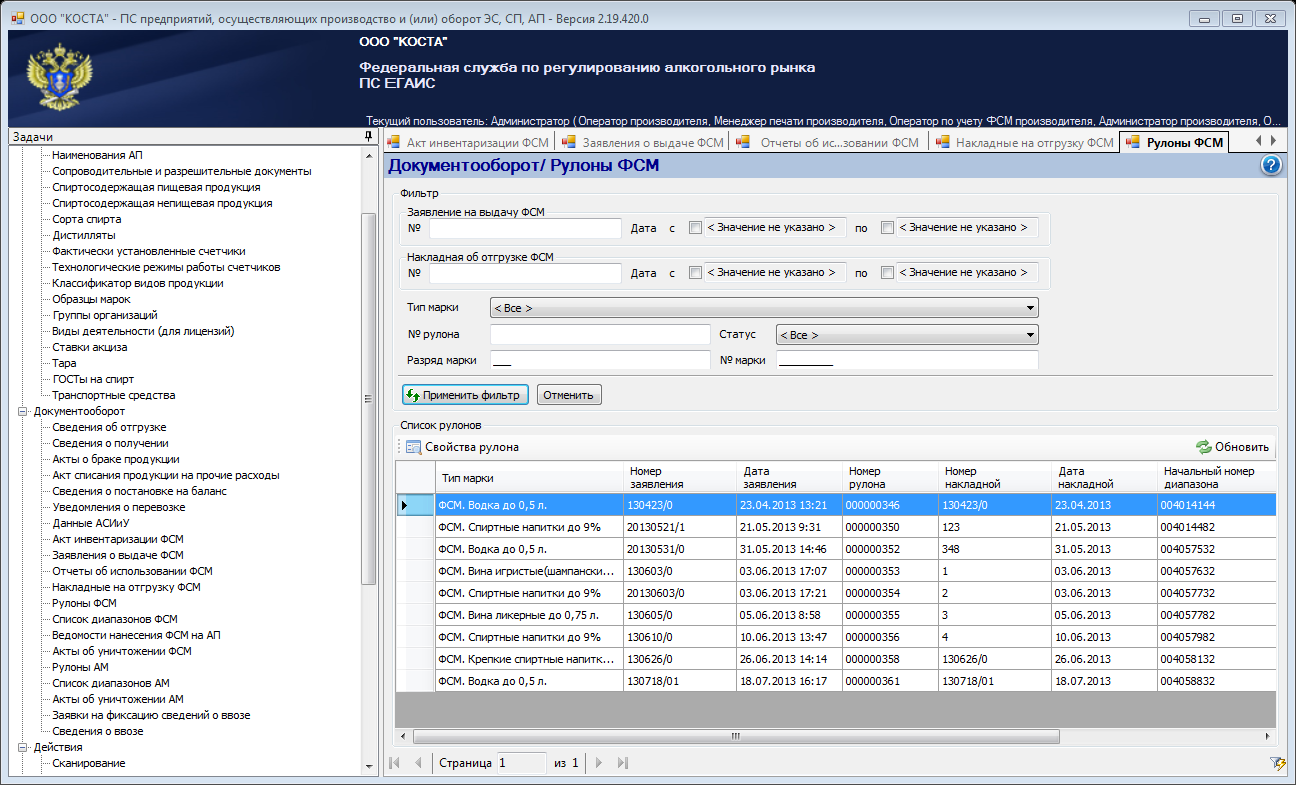This screenshot has width=1296, height=785.
Task: Click the filter icon at bottom right corner
Action: (x=1276, y=763)
